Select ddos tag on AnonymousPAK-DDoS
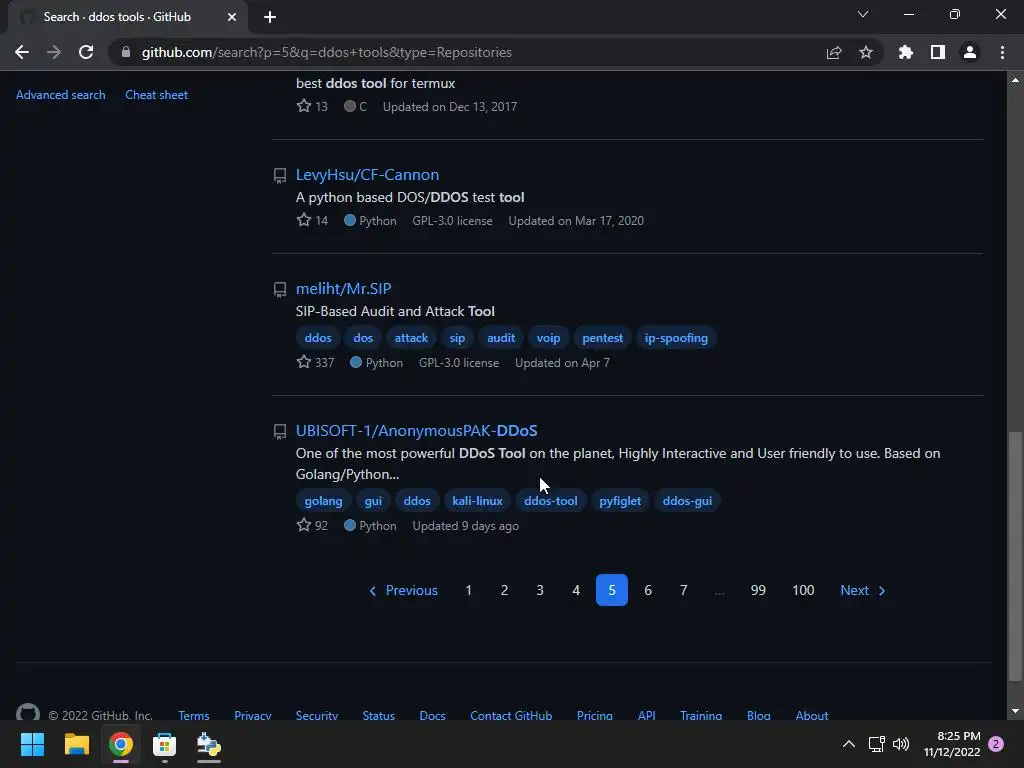Image resolution: width=1024 pixels, height=768 pixels. point(417,501)
